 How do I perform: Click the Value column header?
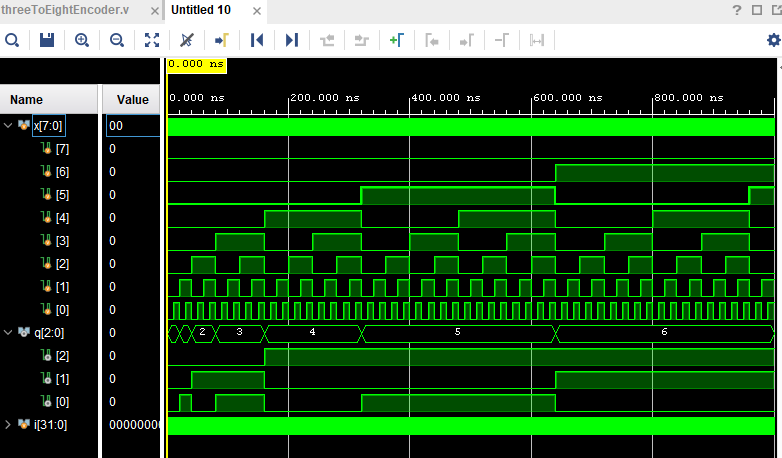[x=132, y=99]
